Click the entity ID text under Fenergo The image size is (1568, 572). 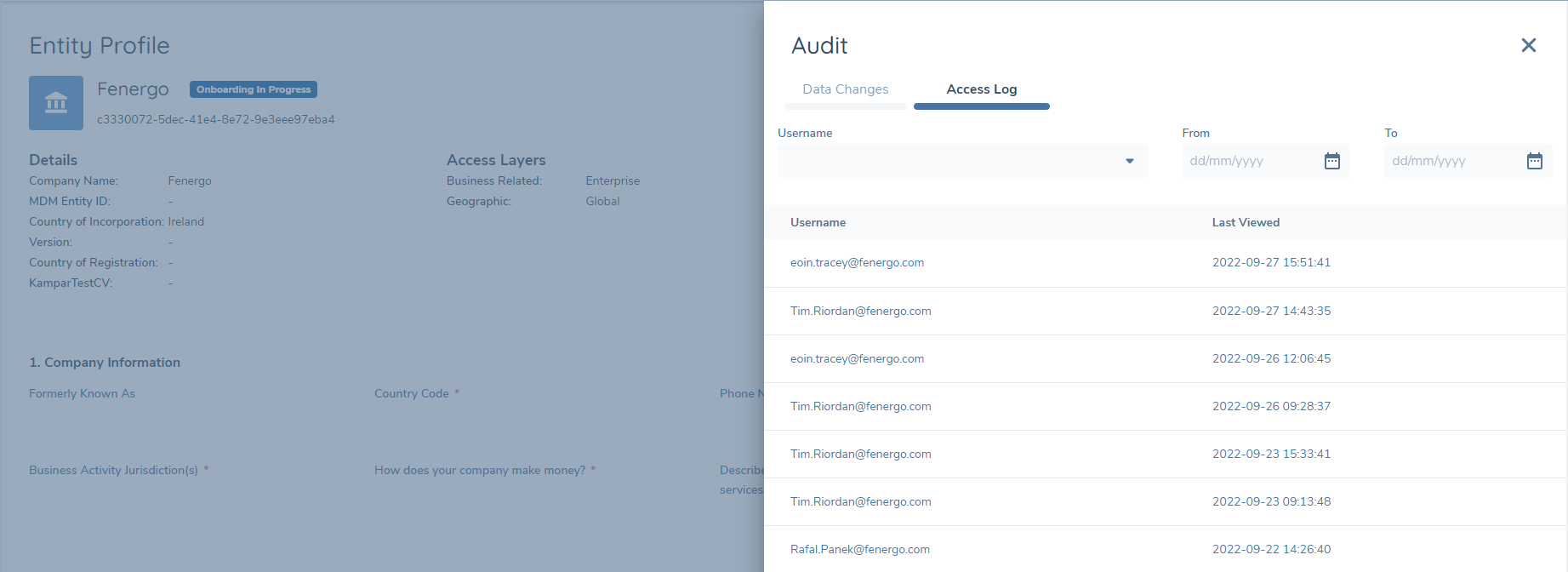coord(216,119)
